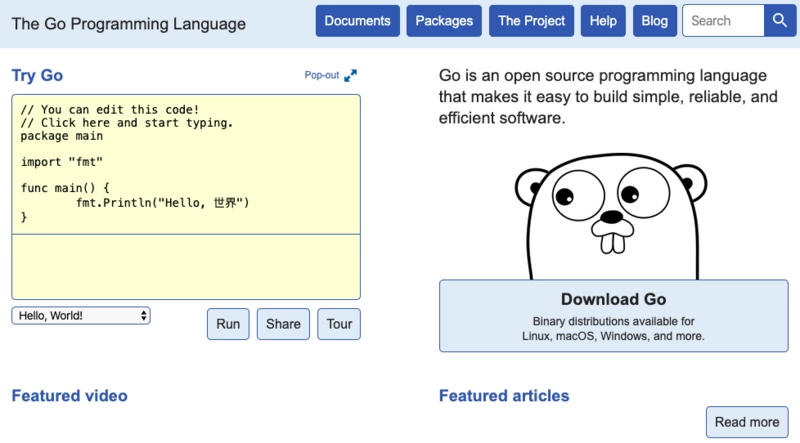Click the Featured articles heading

504,396
